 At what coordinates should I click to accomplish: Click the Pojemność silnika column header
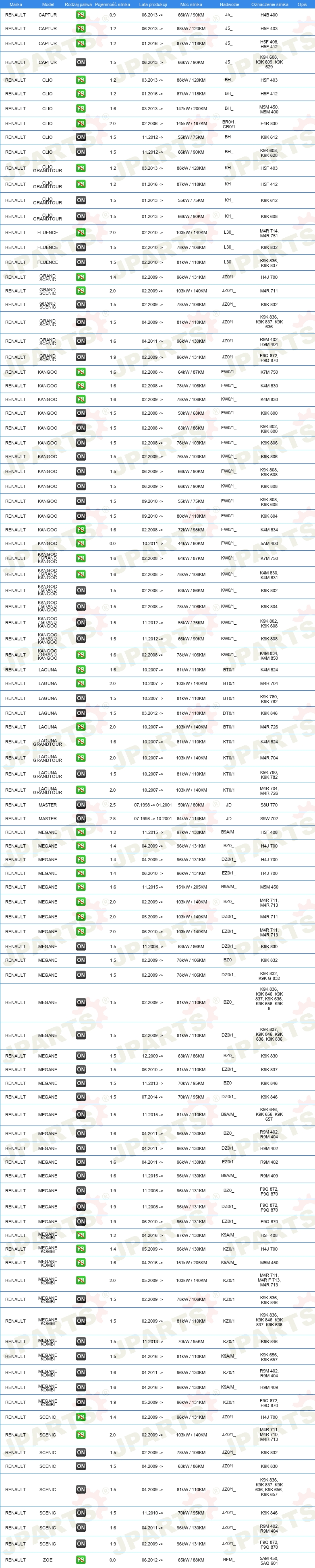point(112,4)
